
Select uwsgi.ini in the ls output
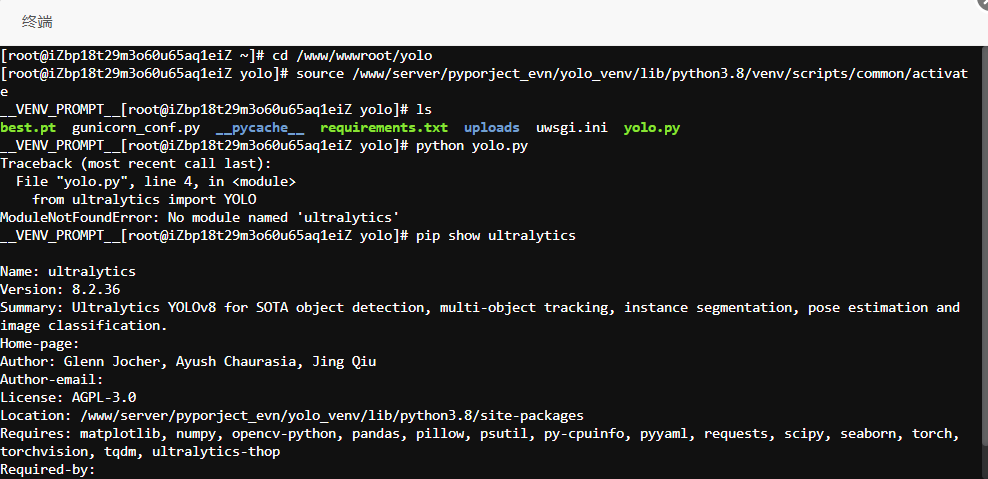[572, 128]
